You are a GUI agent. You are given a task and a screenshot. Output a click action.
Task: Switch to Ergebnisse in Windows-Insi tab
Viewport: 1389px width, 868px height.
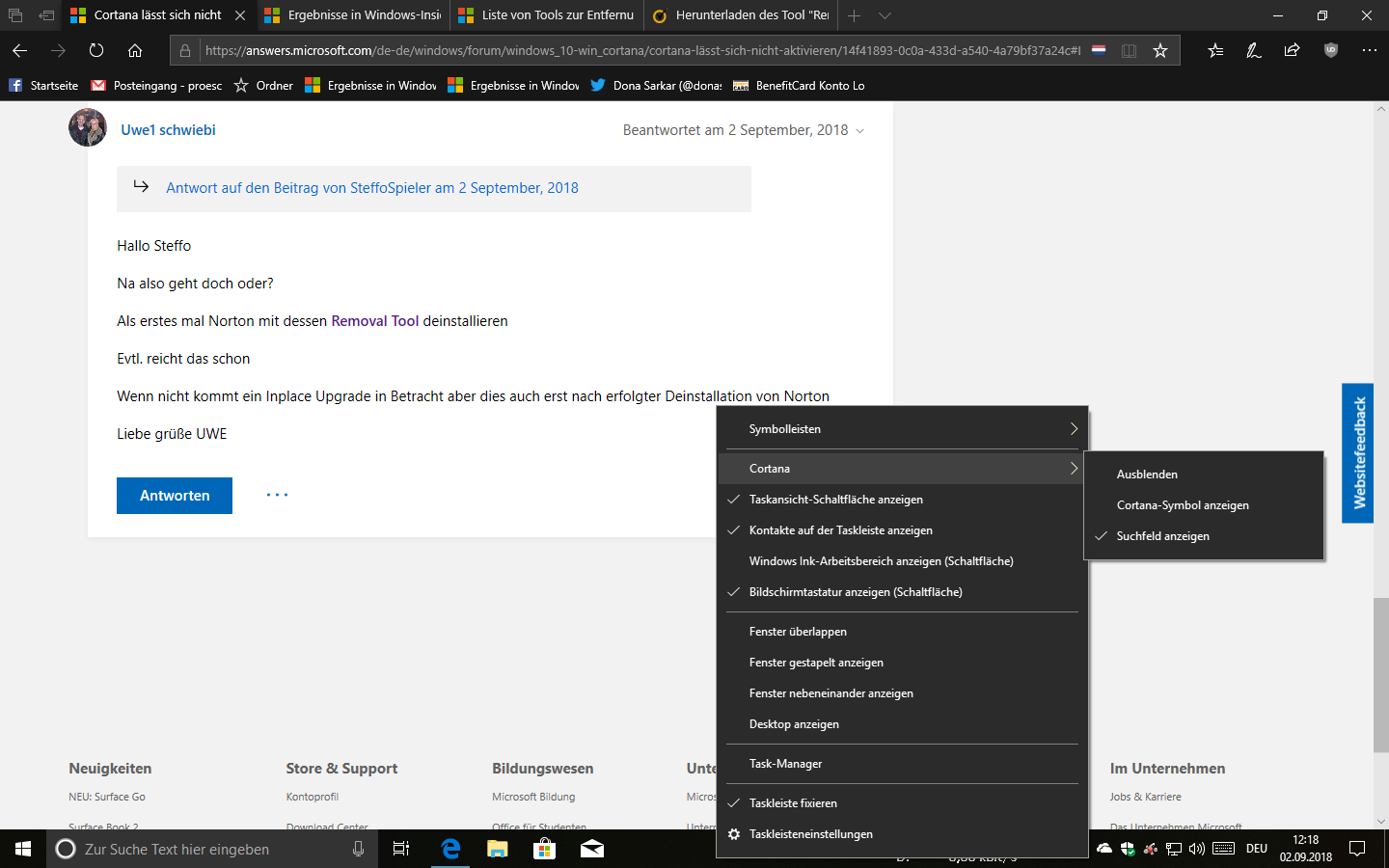coord(353,15)
